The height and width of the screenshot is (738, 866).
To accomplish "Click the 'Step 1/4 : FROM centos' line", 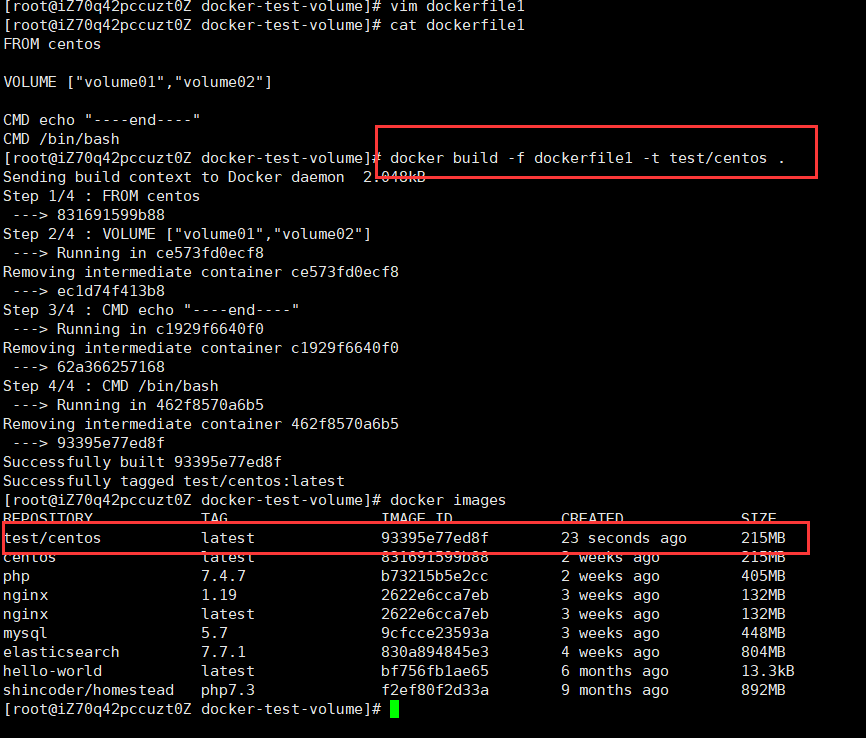I will point(101,196).
